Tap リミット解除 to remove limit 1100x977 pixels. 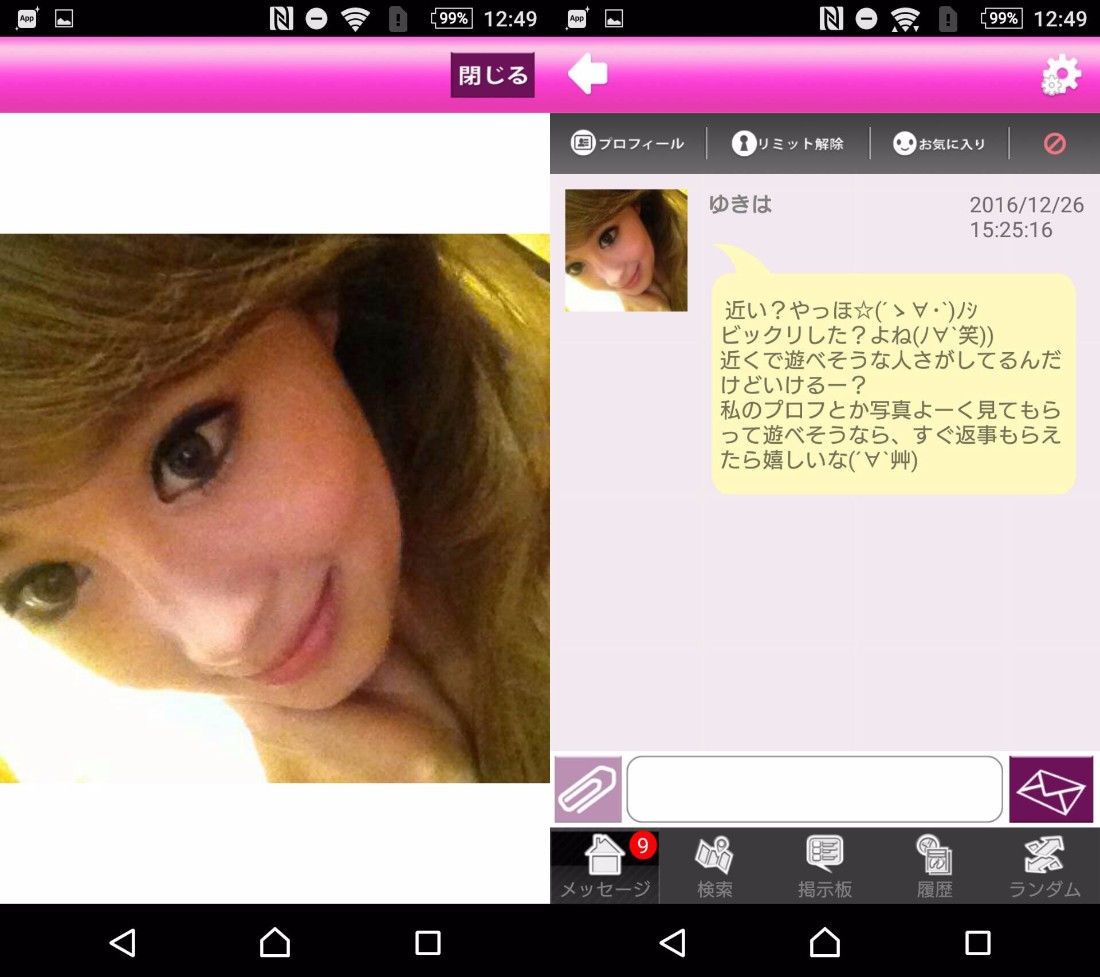(788, 144)
